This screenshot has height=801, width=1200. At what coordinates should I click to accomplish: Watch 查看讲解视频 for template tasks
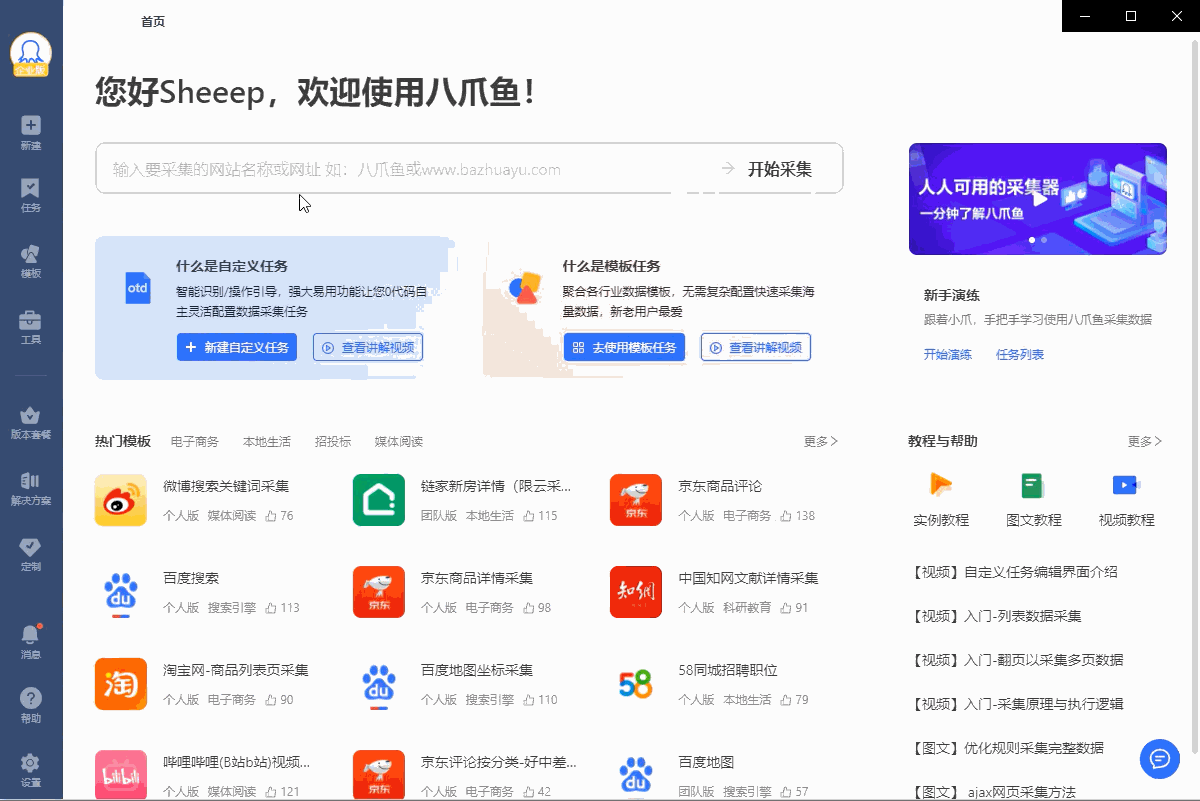pos(756,347)
